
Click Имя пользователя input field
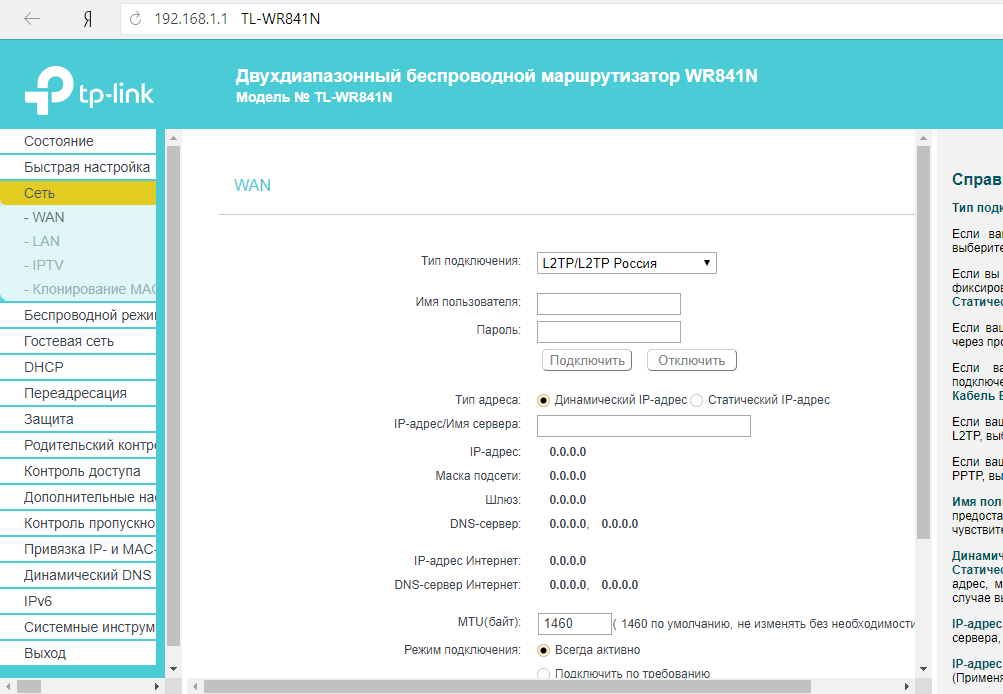(x=608, y=304)
